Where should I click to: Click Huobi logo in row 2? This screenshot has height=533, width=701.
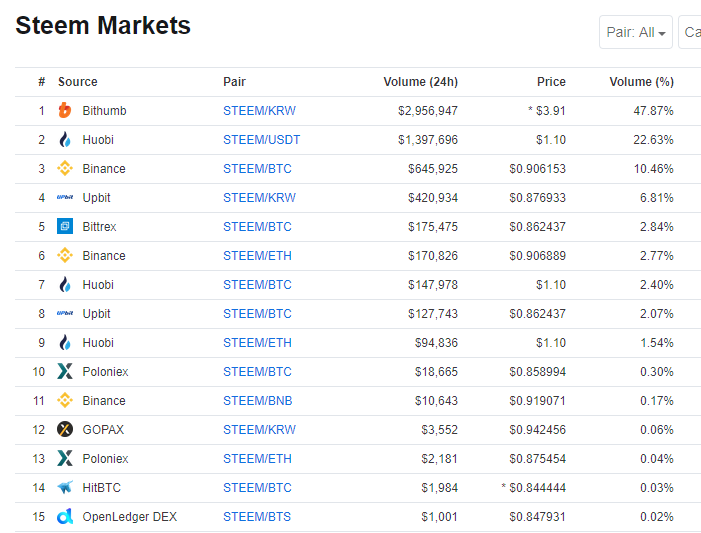[x=65, y=140]
